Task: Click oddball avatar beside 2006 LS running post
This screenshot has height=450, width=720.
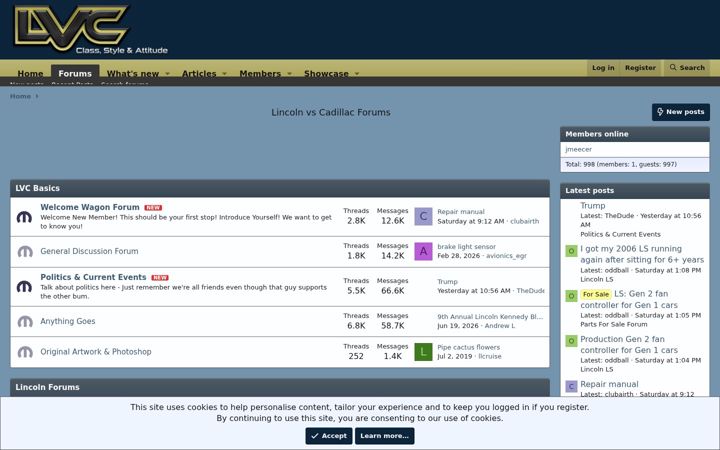Action: (571, 251)
